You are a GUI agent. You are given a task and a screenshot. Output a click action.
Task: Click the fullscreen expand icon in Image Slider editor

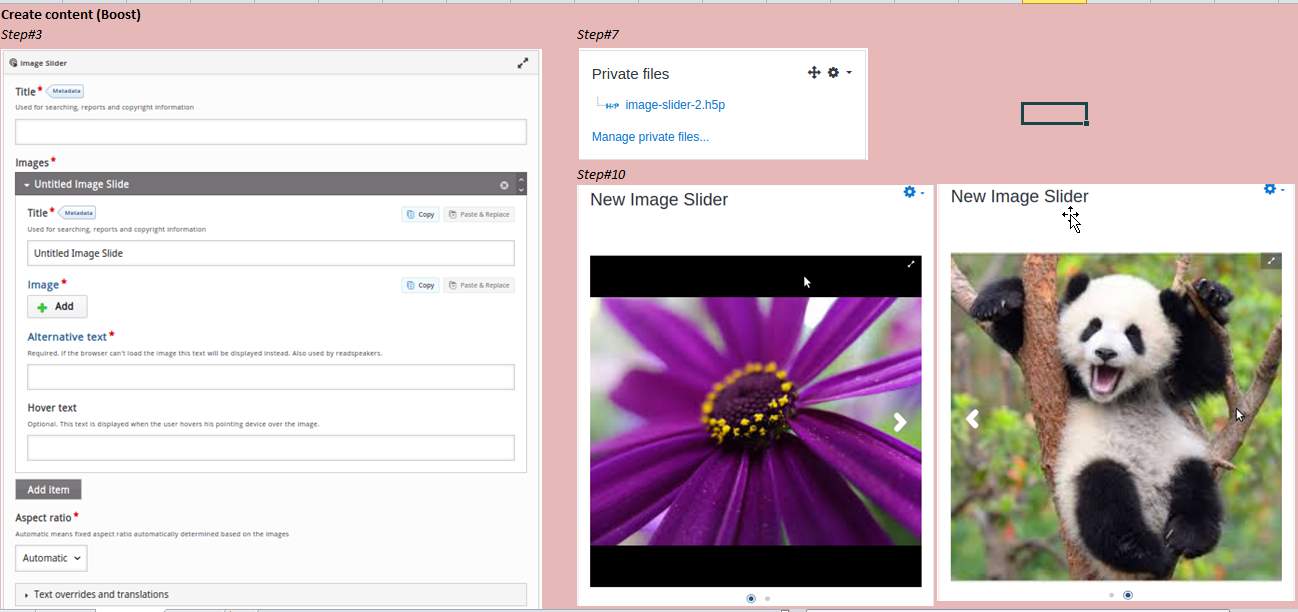(x=522, y=63)
